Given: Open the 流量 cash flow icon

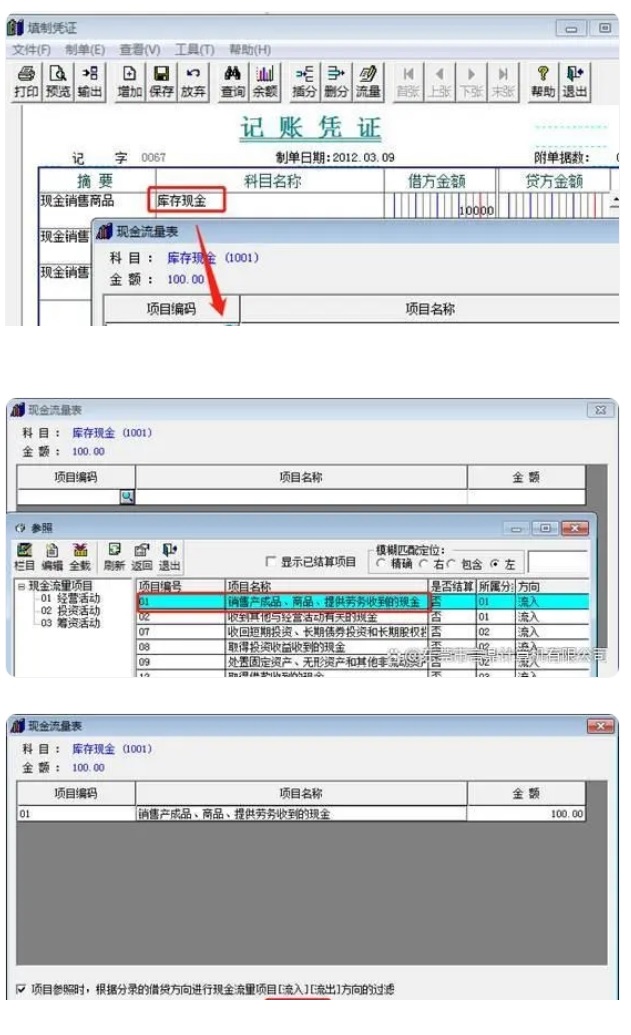Looking at the screenshot, I should click(368, 82).
